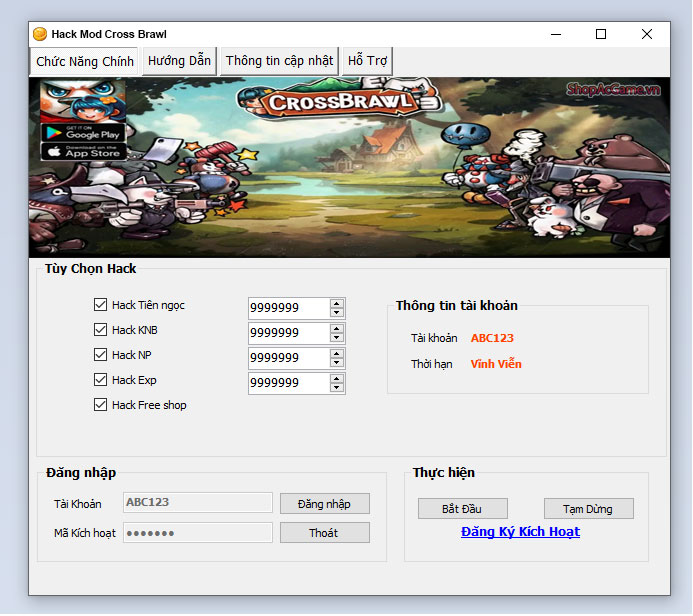
Task: Switch to Chức Năng Chính tab
Action: point(84,61)
